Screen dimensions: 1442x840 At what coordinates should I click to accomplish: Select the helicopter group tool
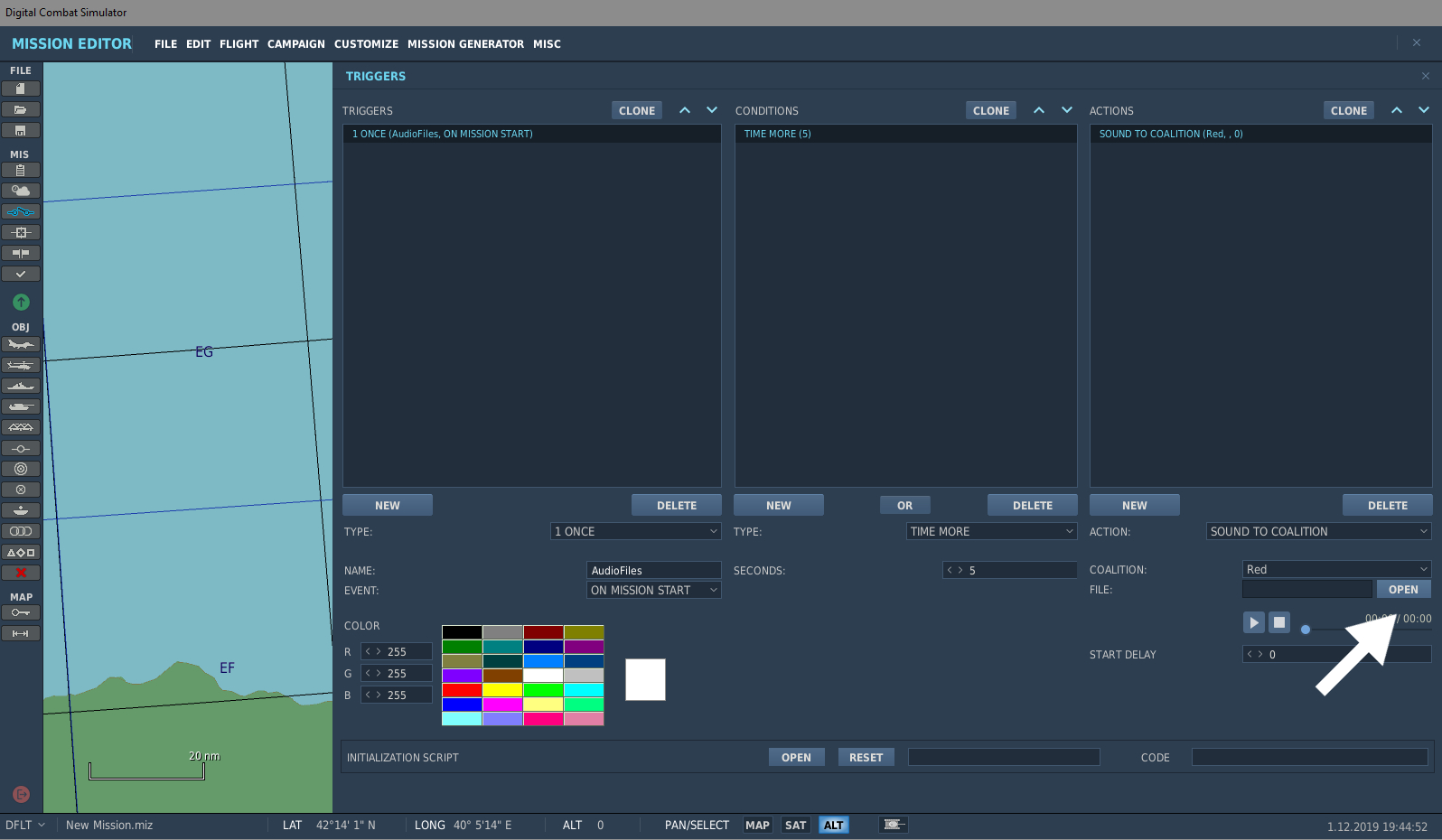point(21,365)
